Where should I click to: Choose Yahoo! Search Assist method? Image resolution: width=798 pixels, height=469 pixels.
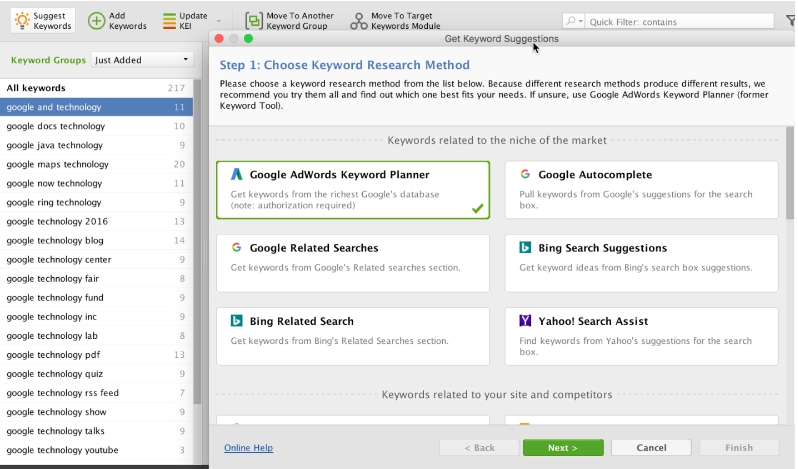click(641, 336)
